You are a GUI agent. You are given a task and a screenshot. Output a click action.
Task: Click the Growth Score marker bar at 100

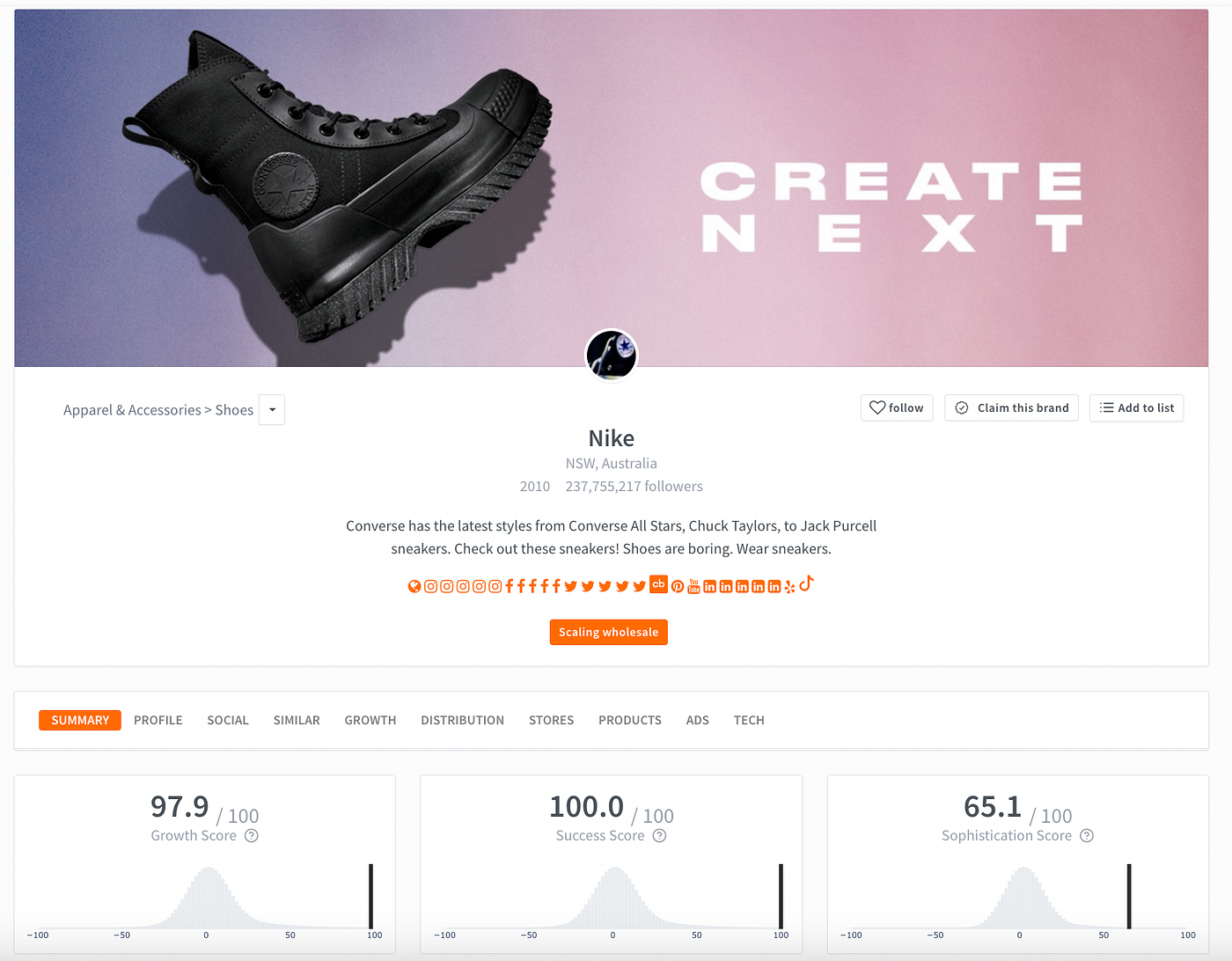tap(371, 896)
